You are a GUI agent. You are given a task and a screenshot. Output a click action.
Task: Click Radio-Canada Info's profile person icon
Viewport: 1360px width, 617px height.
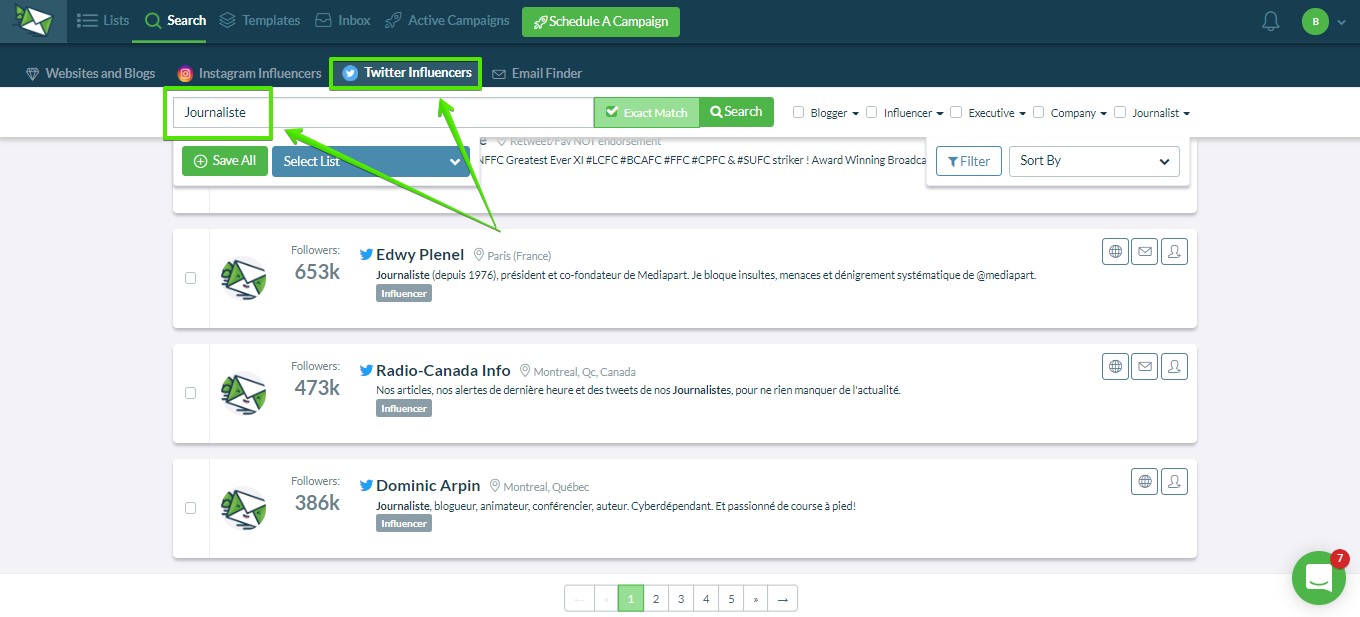click(1175, 367)
